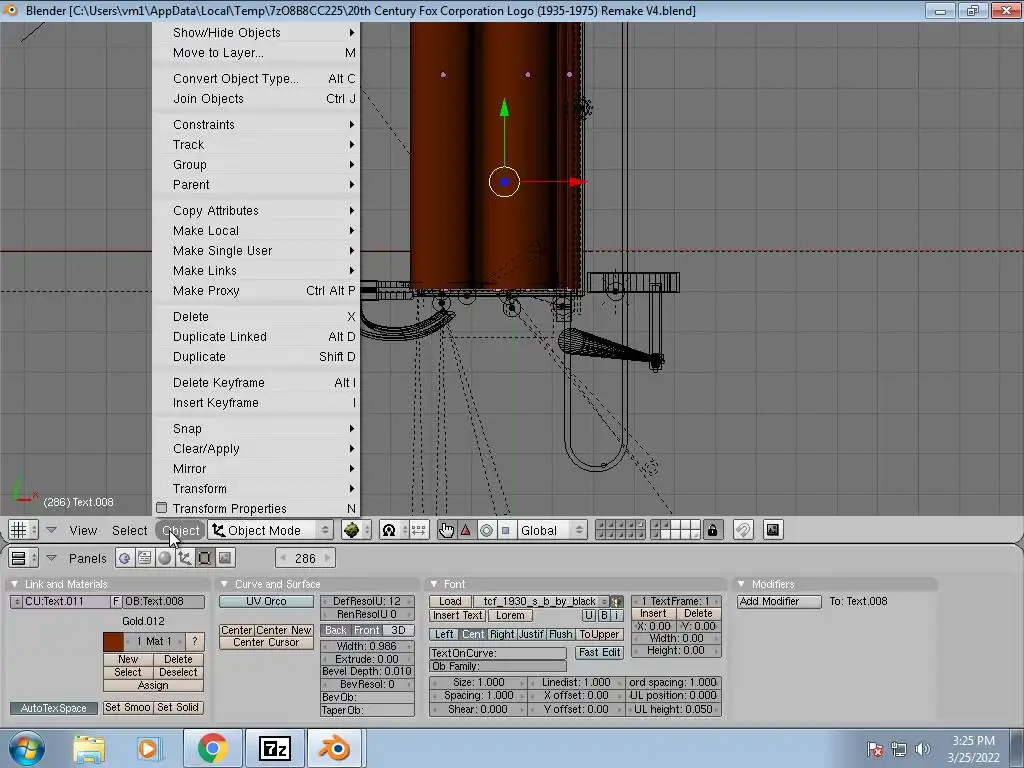The image size is (1024, 768).
Task: Collapse the Curve and Surface panel
Action: pyautogui.click(x=224, y=584)
